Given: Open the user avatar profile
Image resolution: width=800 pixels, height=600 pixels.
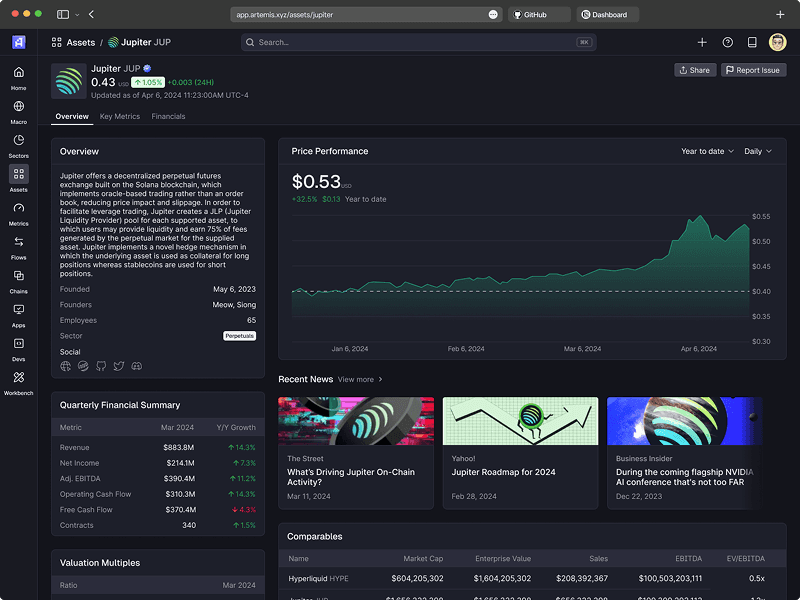Looking at the screenshot, I should click(x=777, y=42).
